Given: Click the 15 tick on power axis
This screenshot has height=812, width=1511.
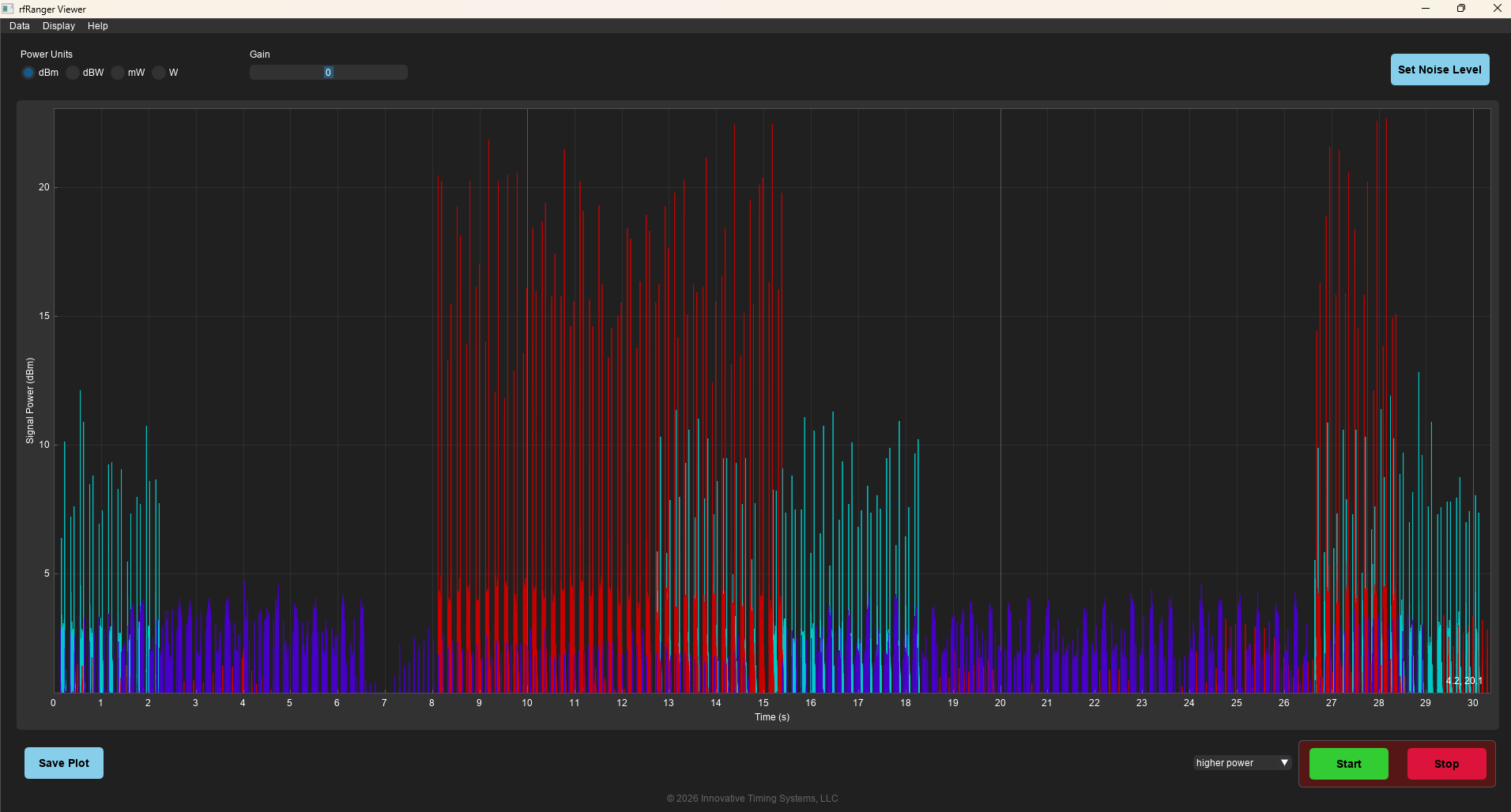Looking at the screenshot, I should pyautogui.click(x=44, y=316).
